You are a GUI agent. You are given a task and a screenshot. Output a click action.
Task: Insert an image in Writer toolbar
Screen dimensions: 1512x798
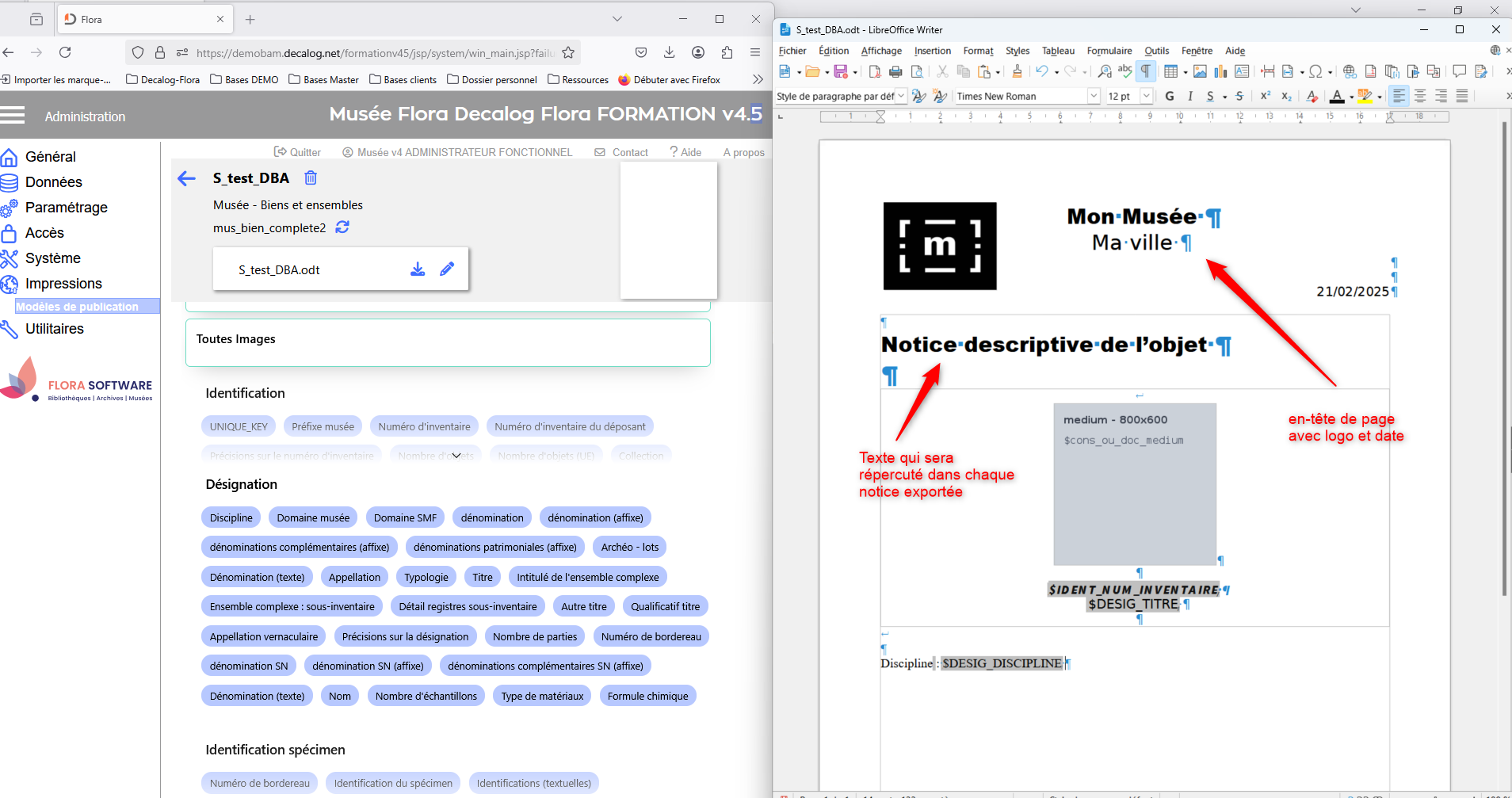(1200, 72)
